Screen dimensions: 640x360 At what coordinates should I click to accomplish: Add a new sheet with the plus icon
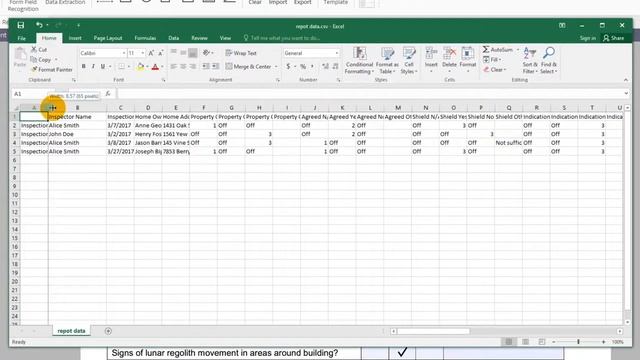(108, 331)
